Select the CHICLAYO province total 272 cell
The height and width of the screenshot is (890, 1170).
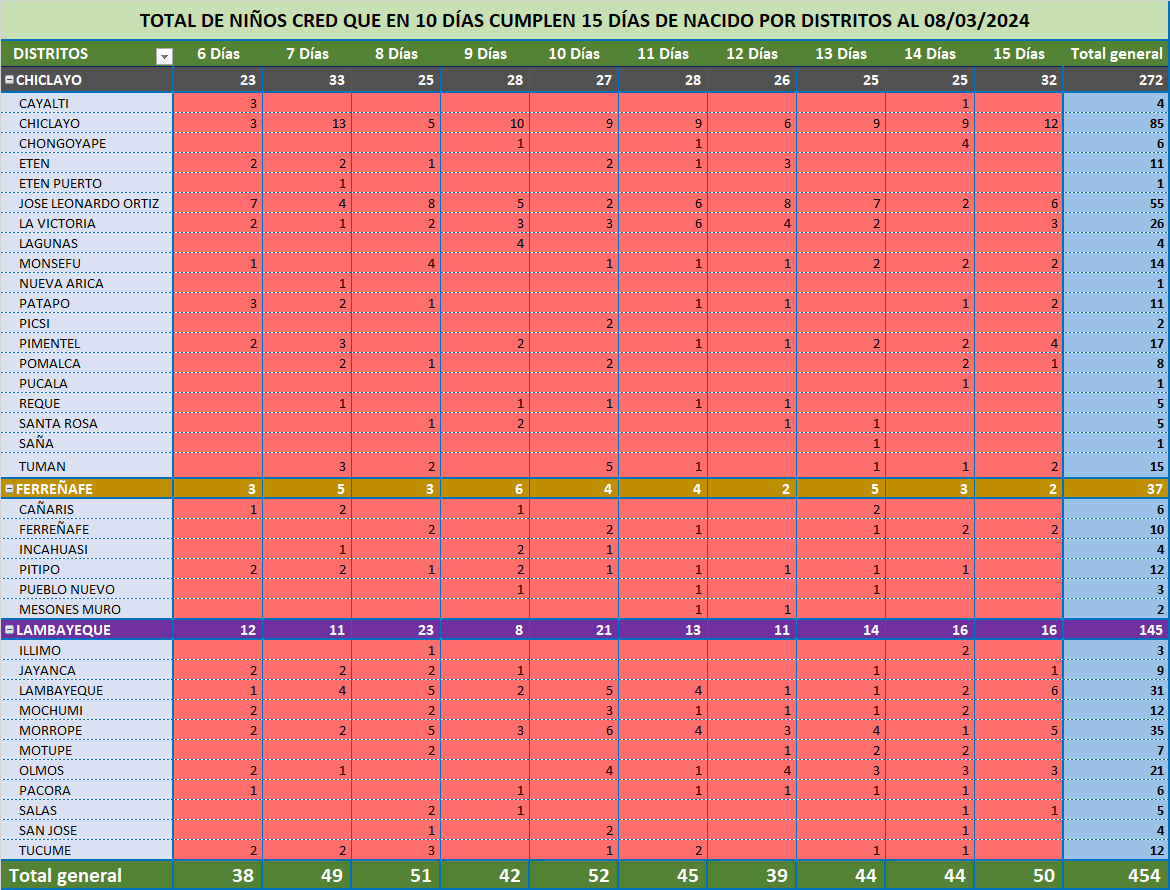(1150, 80)
